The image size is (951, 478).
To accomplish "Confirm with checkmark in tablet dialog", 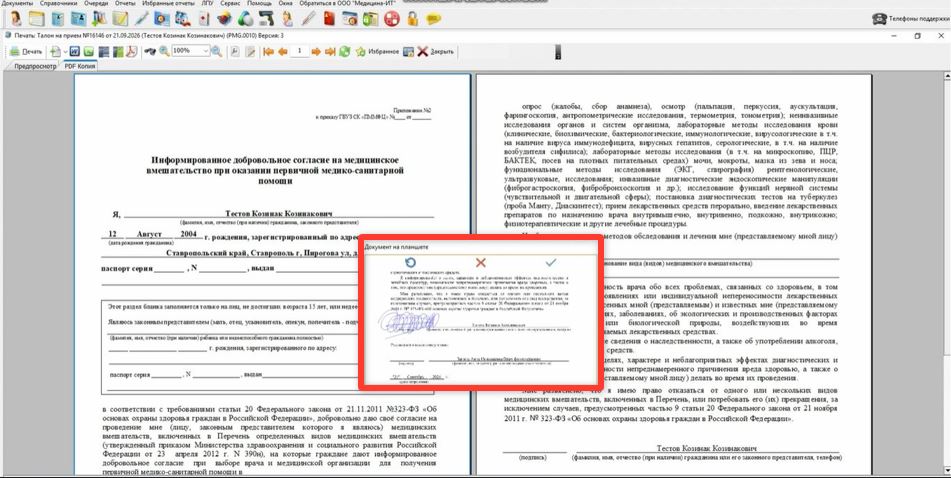I will pyautogui.click(x=551, y=263).
